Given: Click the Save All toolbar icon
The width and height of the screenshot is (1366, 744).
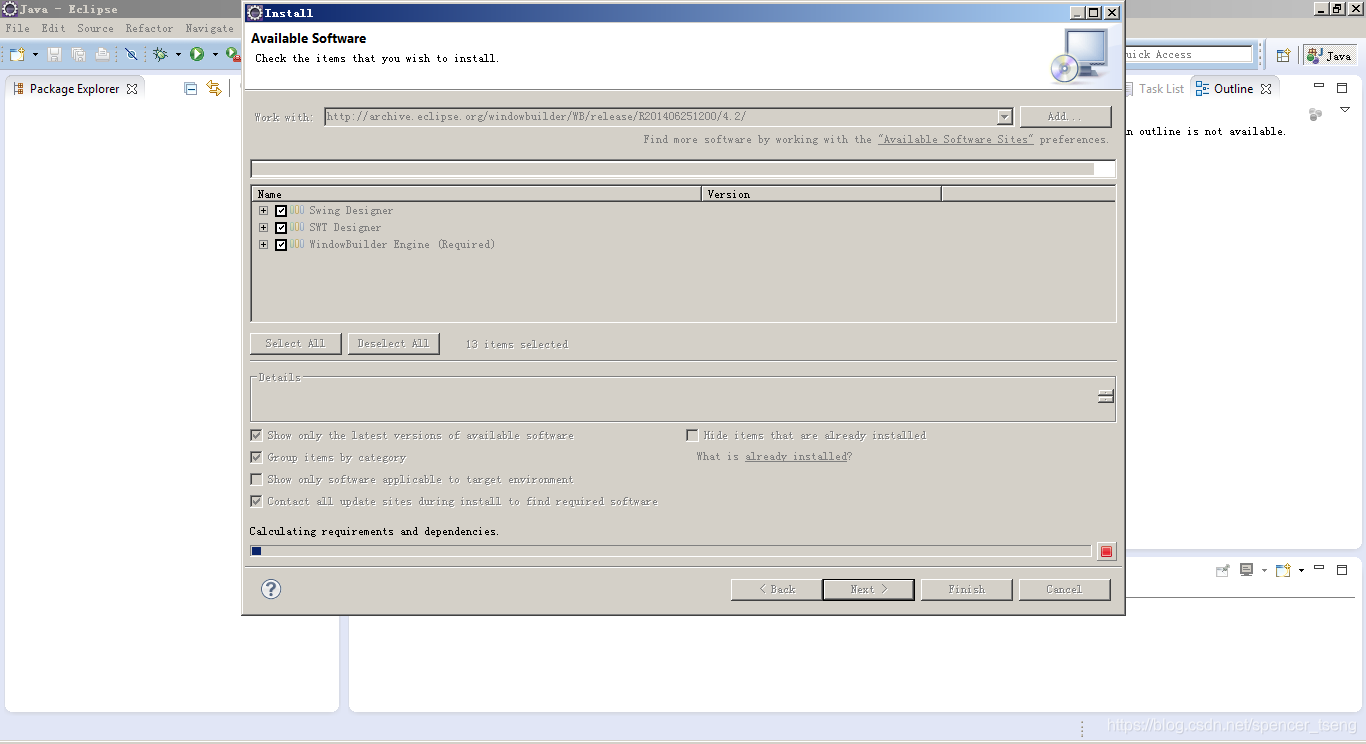Looking at the screenshot, I should [78, 54].
